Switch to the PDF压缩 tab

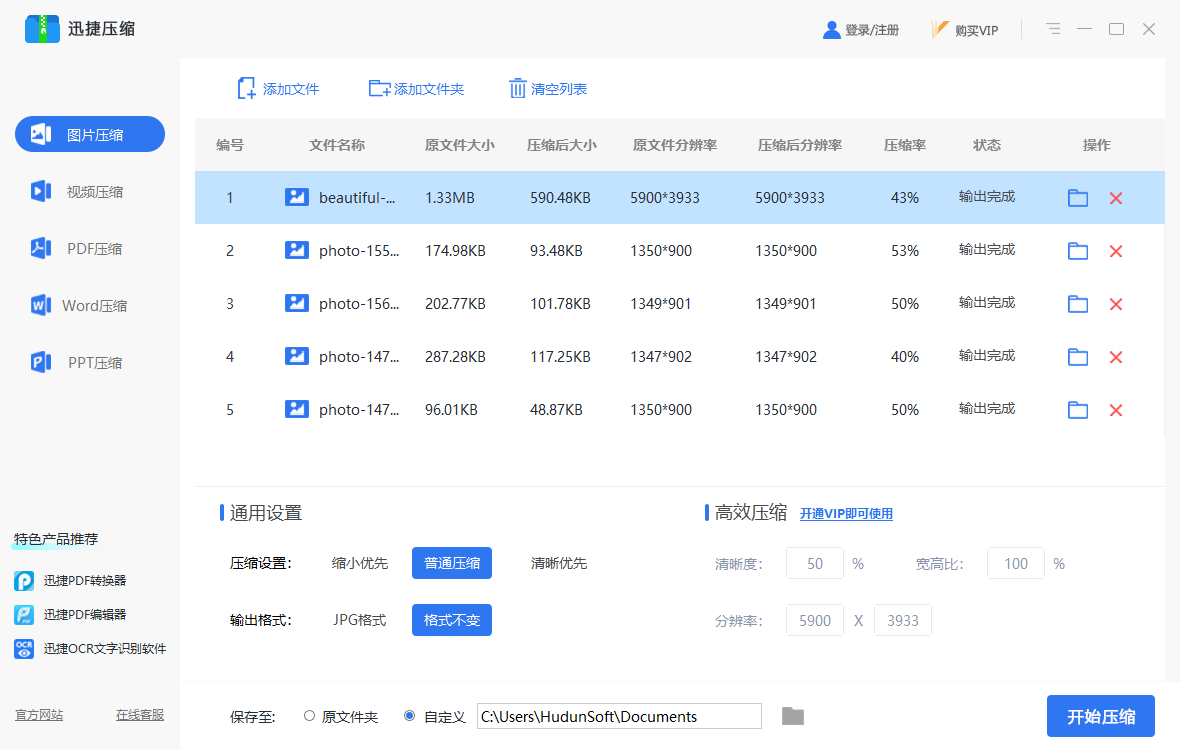pos(90,248)
